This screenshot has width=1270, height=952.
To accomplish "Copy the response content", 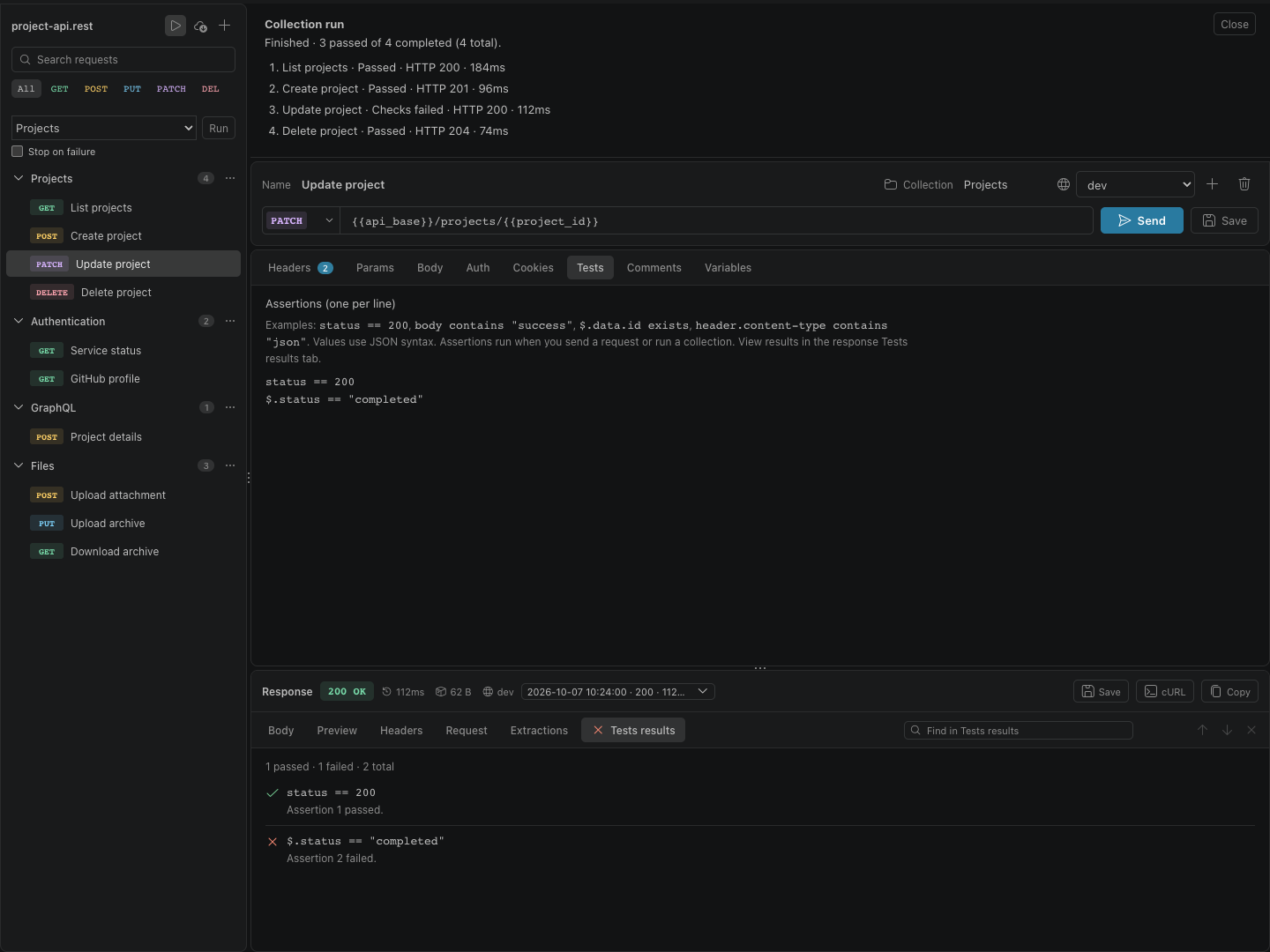I will pos(1229,692).
